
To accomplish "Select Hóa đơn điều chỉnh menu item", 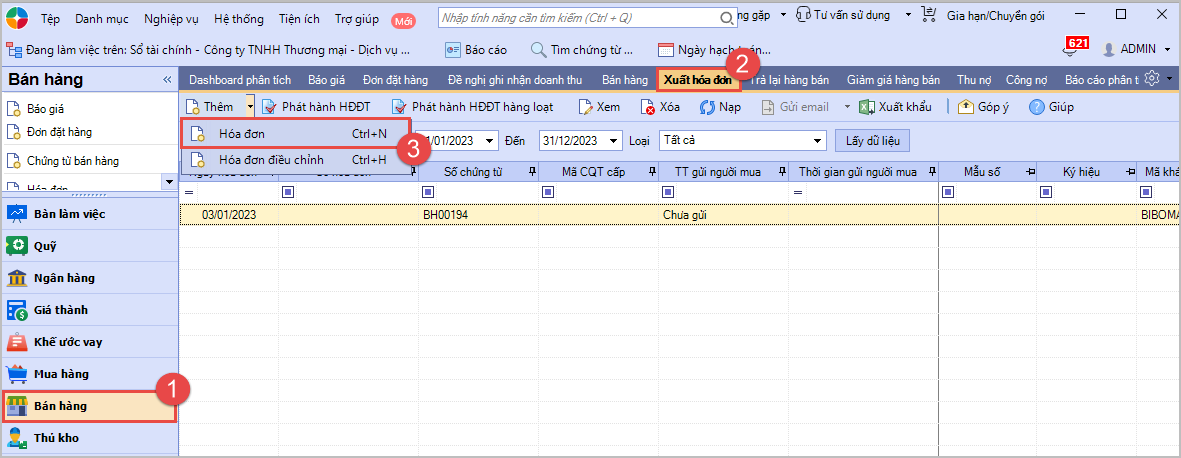I will point(271,160).
